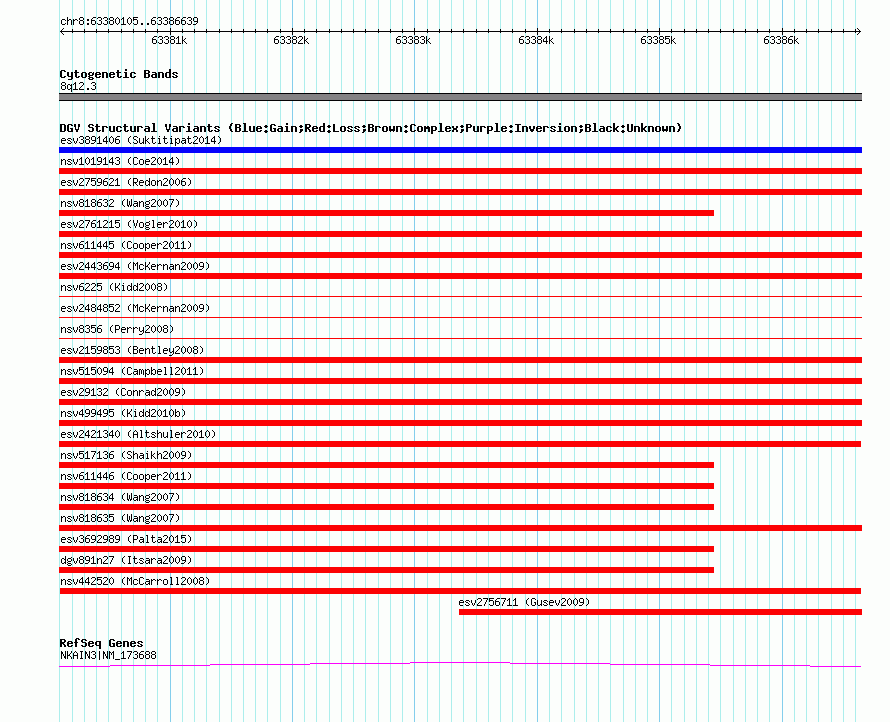Screen dimensions: 890x722
Task: Click the red bar under nsv818632
Action: coord(387,213)
